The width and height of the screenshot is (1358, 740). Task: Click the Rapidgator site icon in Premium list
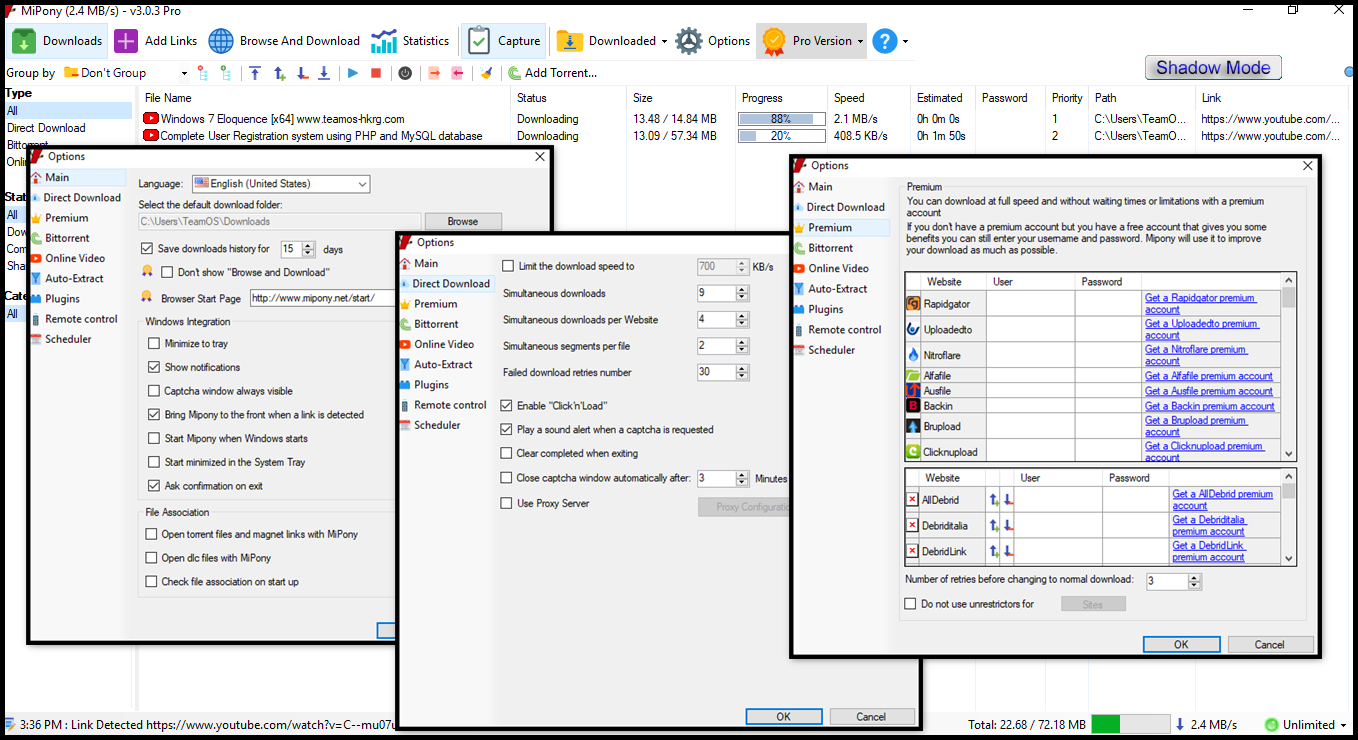click(x=913, y=303)
